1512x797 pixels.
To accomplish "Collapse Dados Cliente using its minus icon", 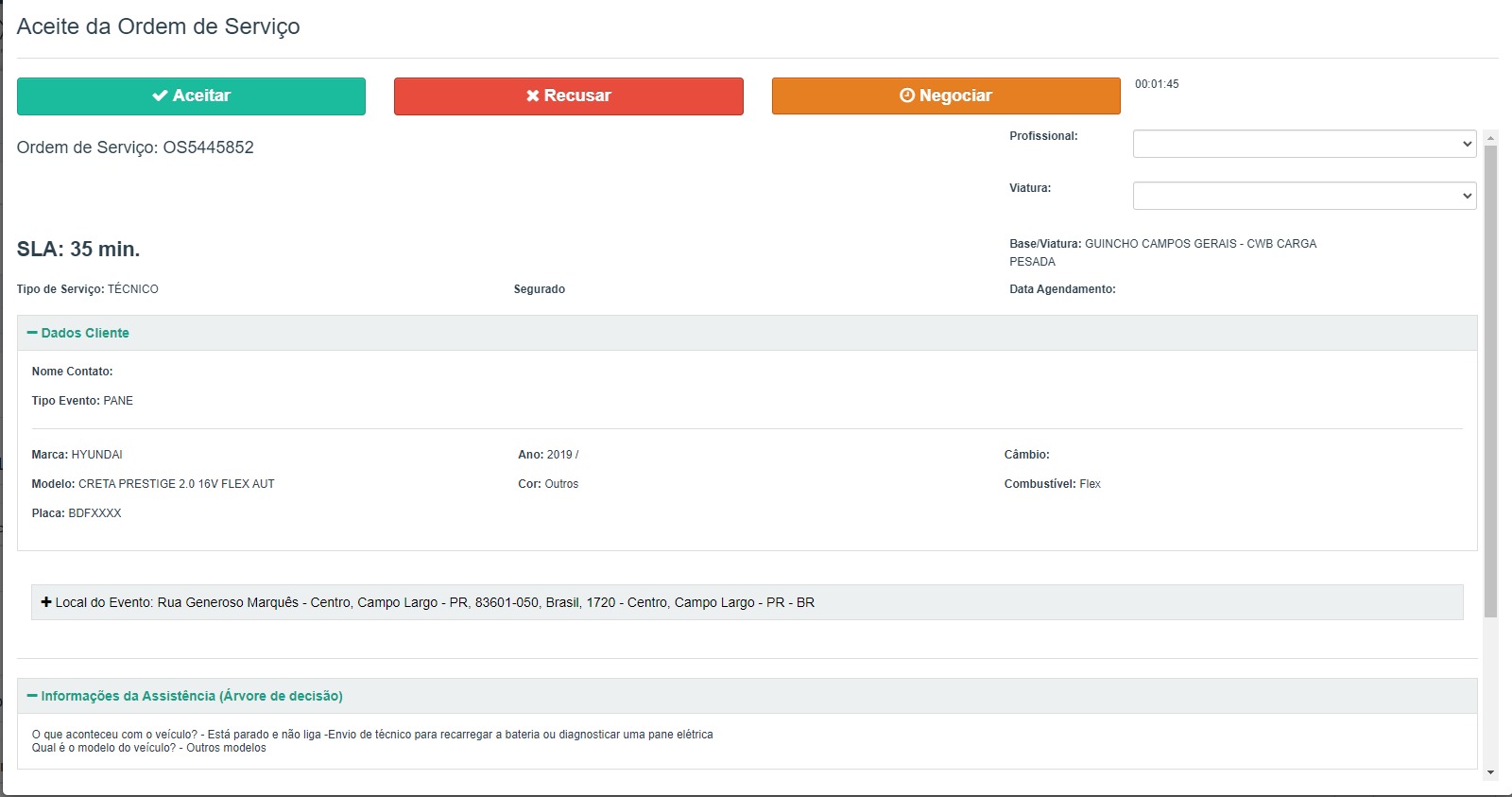I will click(x=32, y=333).
